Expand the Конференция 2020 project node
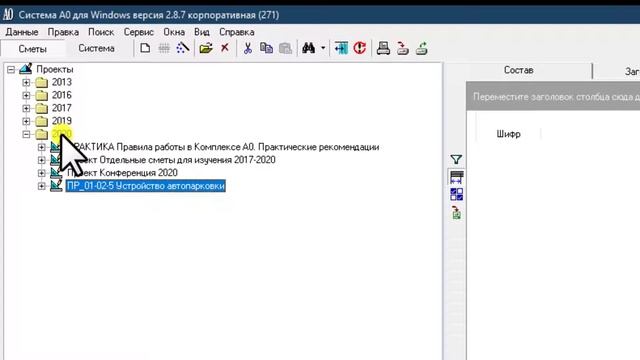Viewport: 640px width, 360px height. tap(42, 173)
